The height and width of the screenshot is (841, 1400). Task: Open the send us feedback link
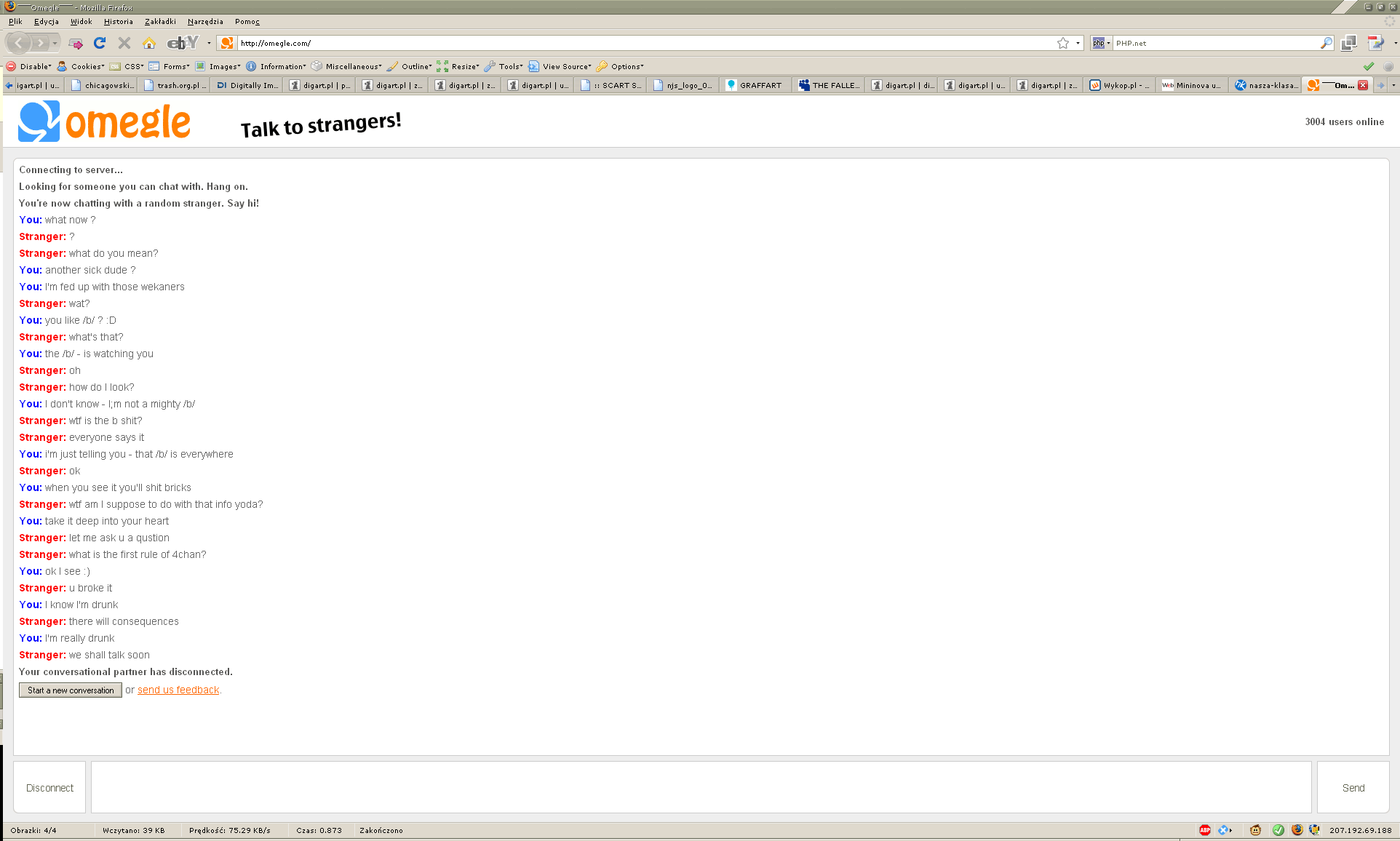coord(178,690)
